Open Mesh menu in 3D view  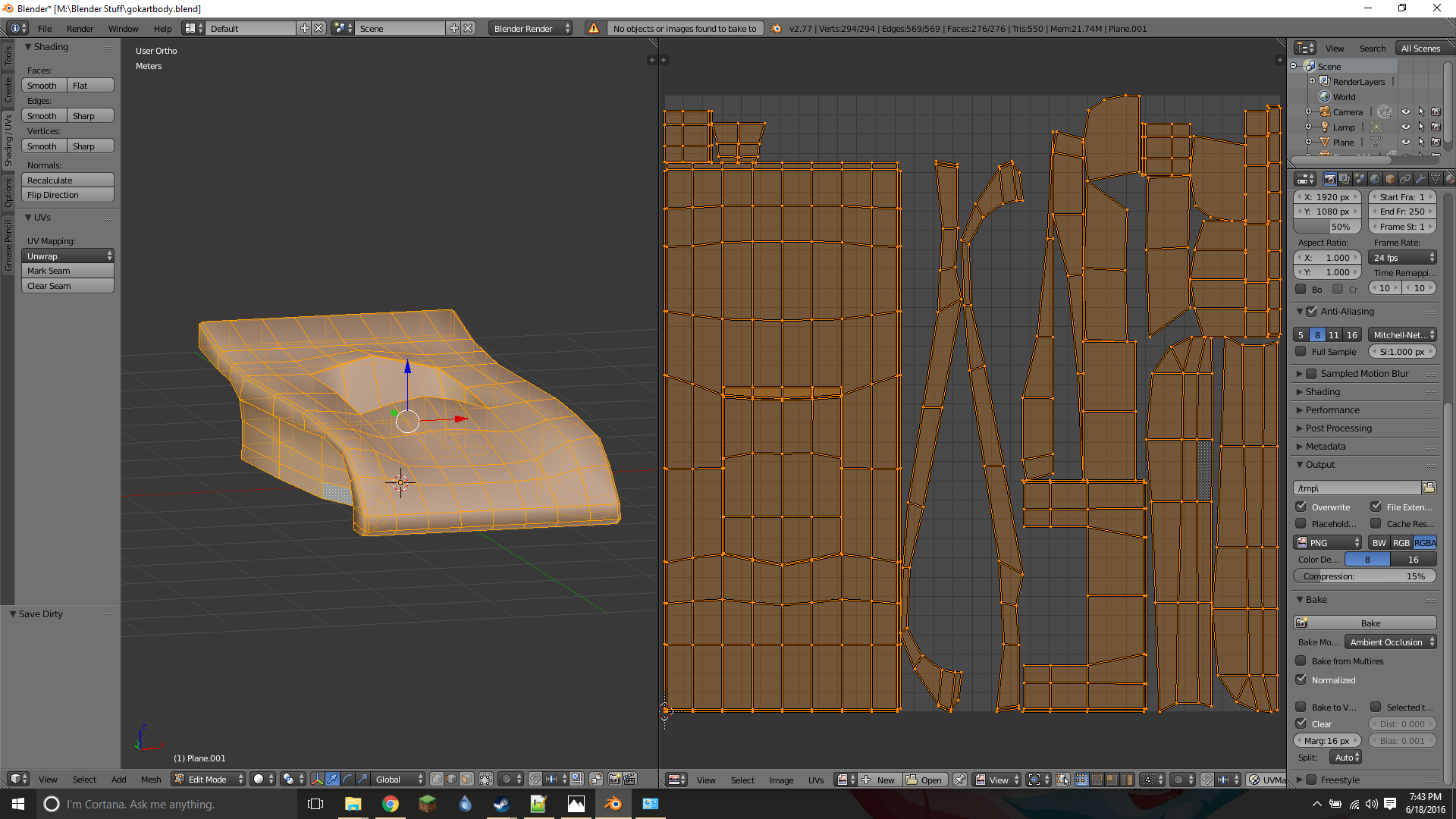point(151,779)
